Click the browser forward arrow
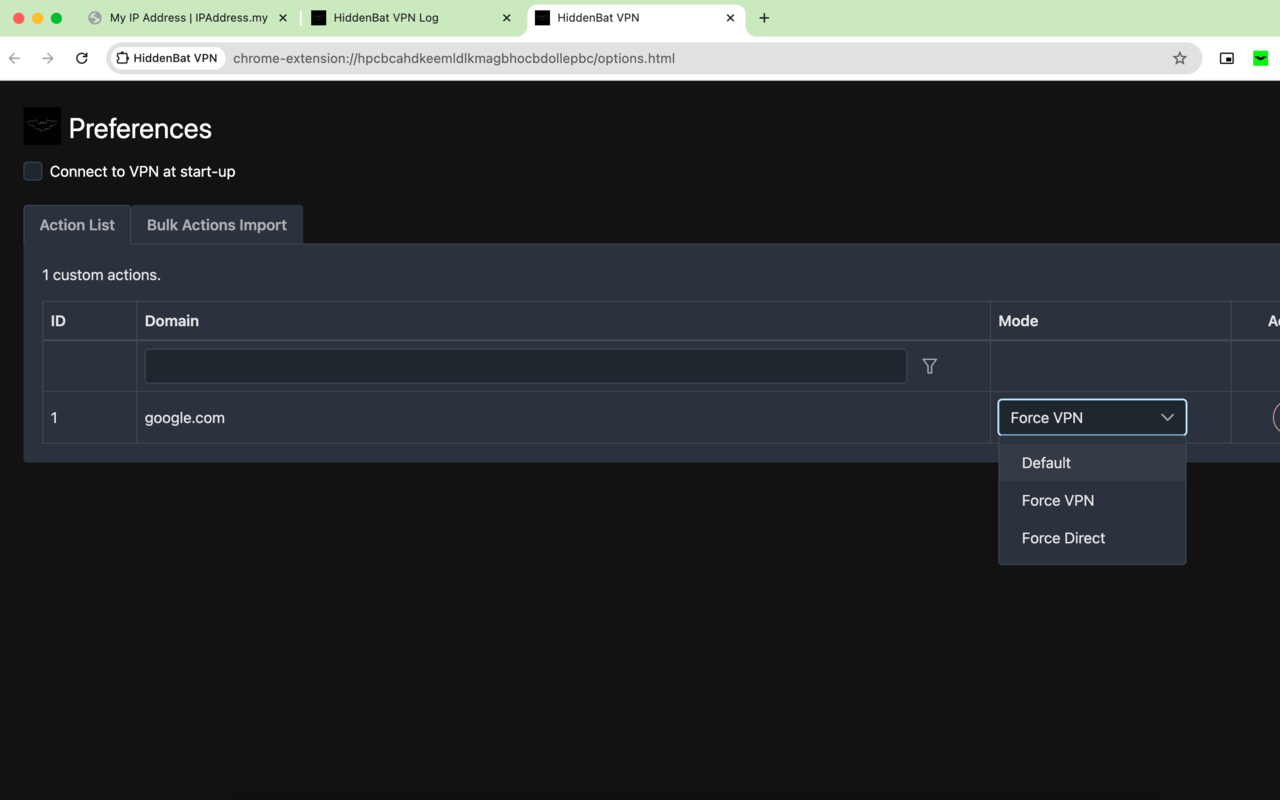 pyautogui.click(x=48, y=58)
